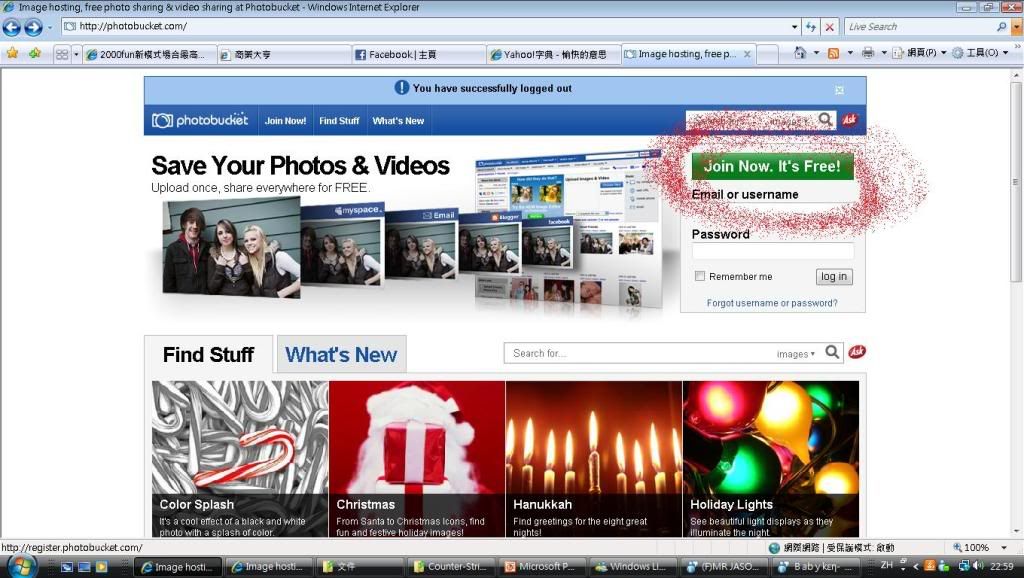Open the Counter-Stri... taskbar window
The image size is (1024, 578).
(x=452, y=567)
